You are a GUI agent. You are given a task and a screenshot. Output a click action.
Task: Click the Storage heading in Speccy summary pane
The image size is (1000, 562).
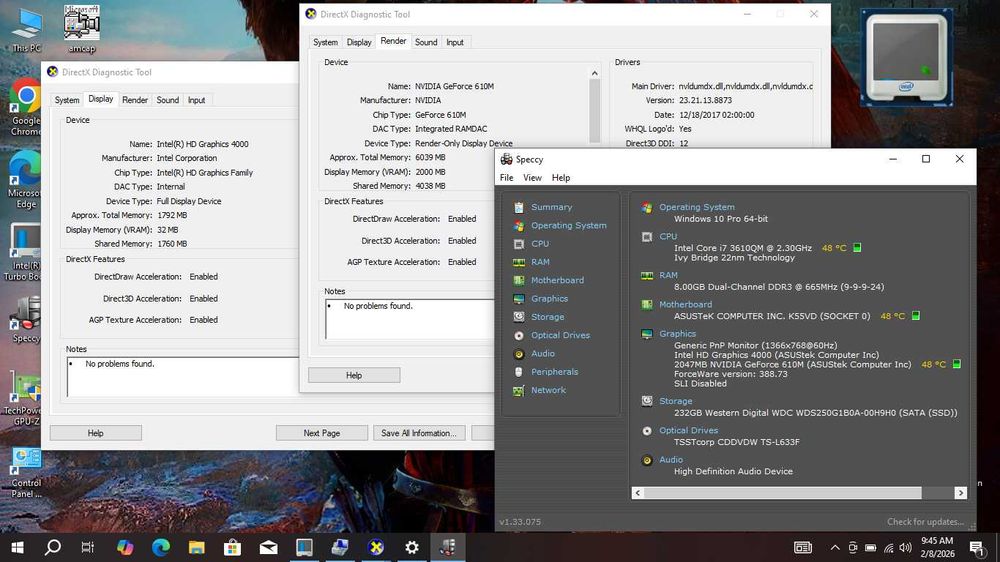coord(675,401)
